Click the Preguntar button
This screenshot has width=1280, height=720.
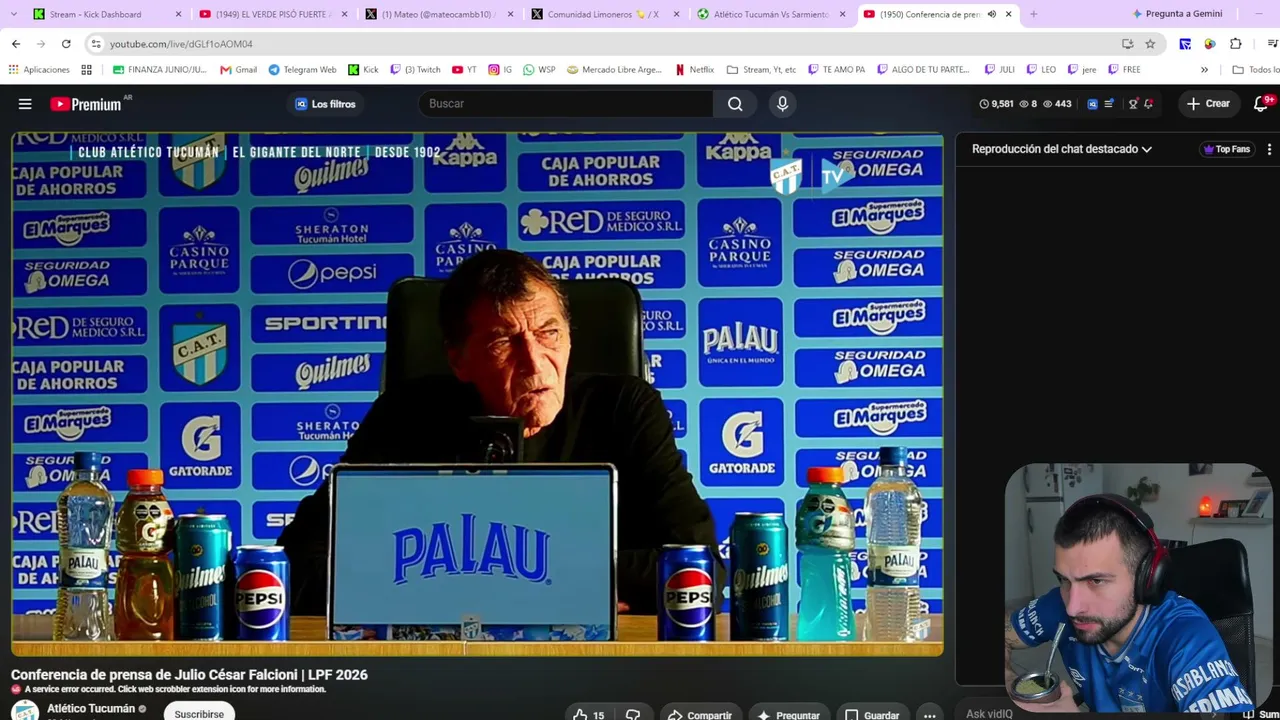(788, 714)
